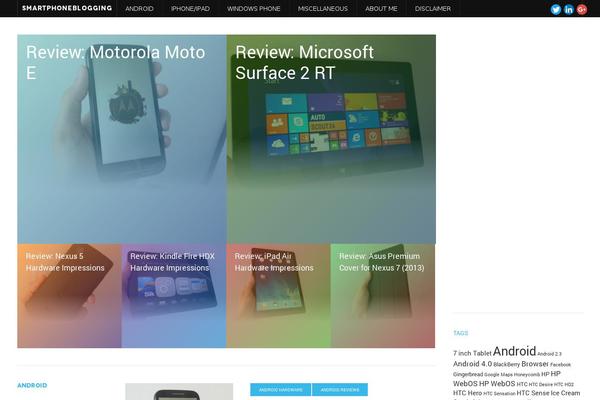600x400 pixels.
Task: Open the Review: Motorola Moto E article
Action: (x=122, y=139)
